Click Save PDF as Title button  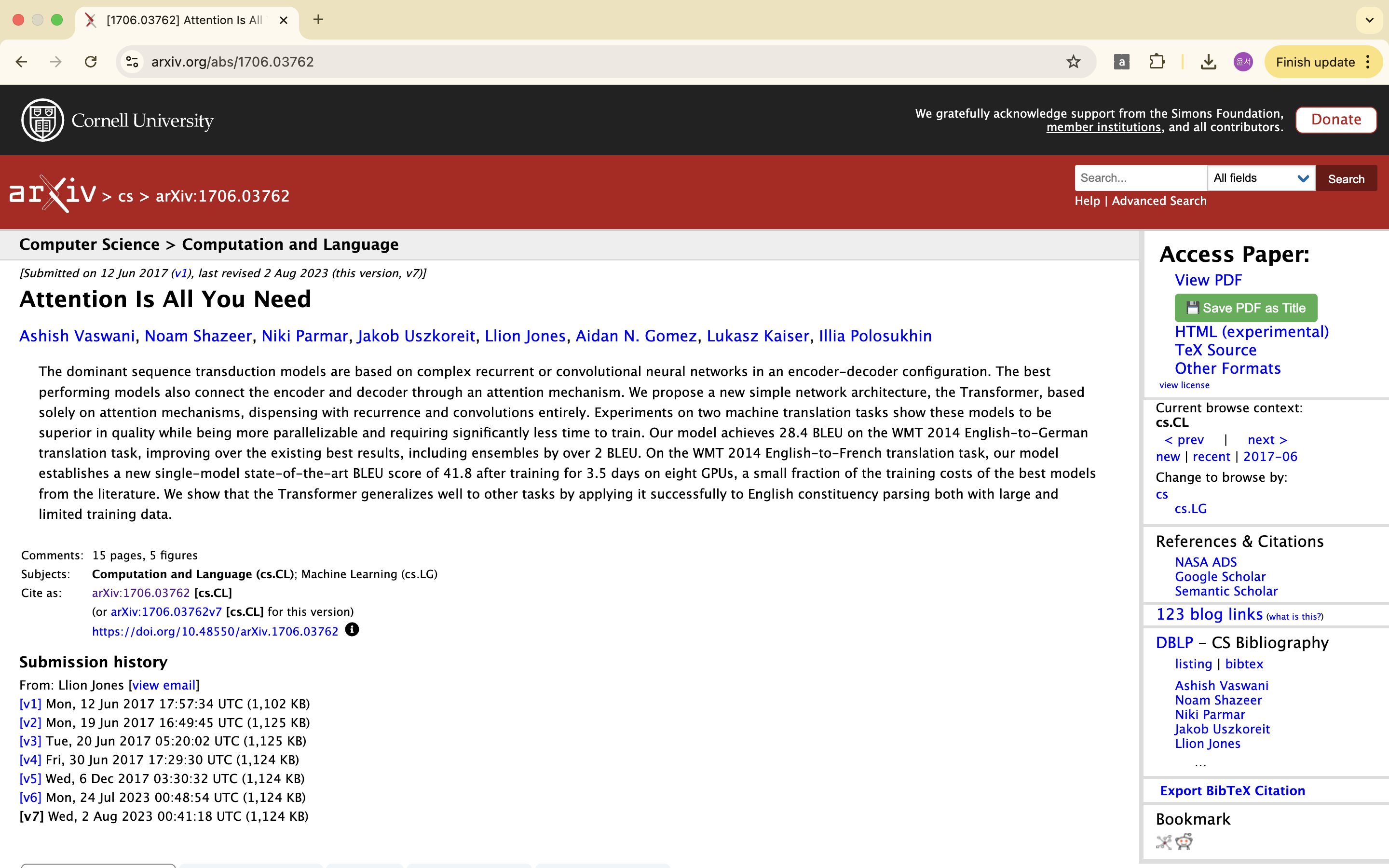[x=1245, y=308]
